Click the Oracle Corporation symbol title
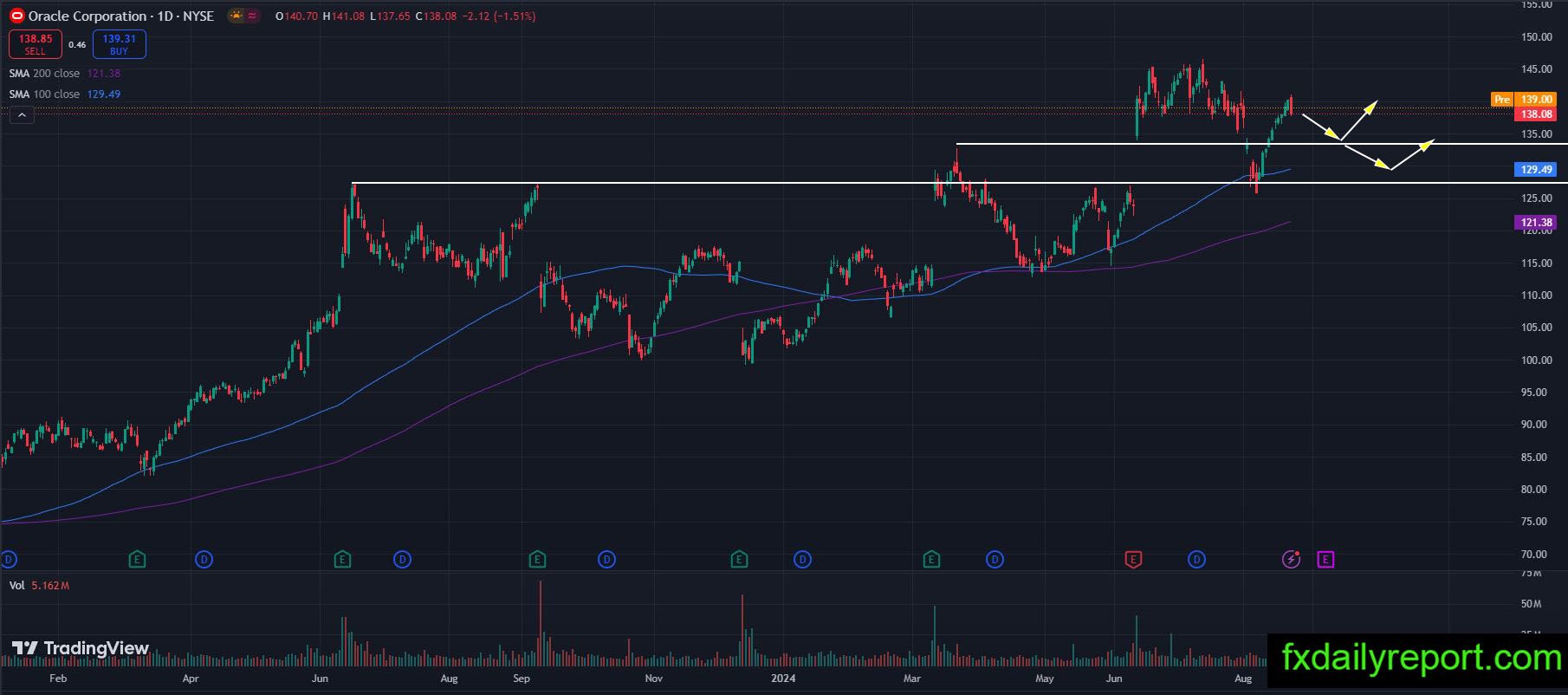The image size is (1568, 695). click(120, 16)
